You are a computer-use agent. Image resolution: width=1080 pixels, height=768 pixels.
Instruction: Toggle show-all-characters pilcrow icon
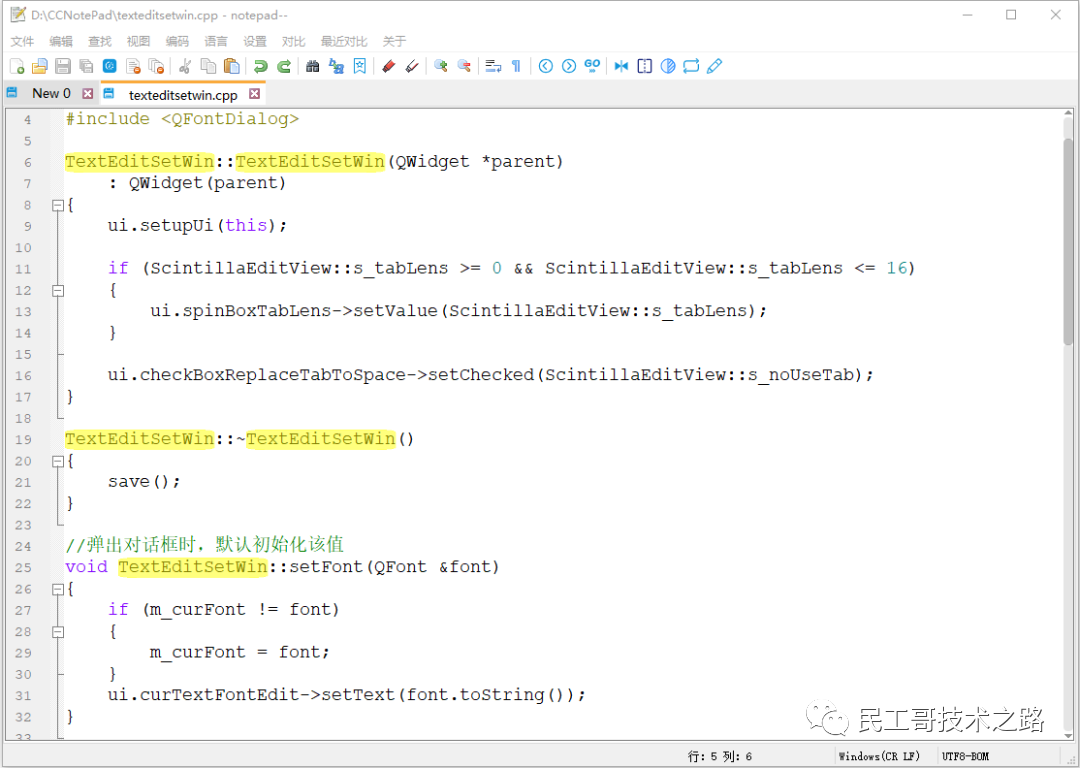pos(516,66)
